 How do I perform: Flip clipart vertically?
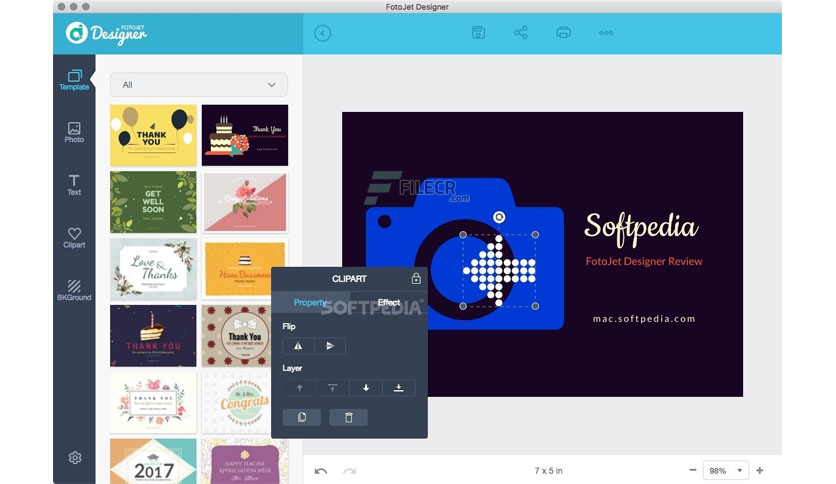[x=330, y=346]
